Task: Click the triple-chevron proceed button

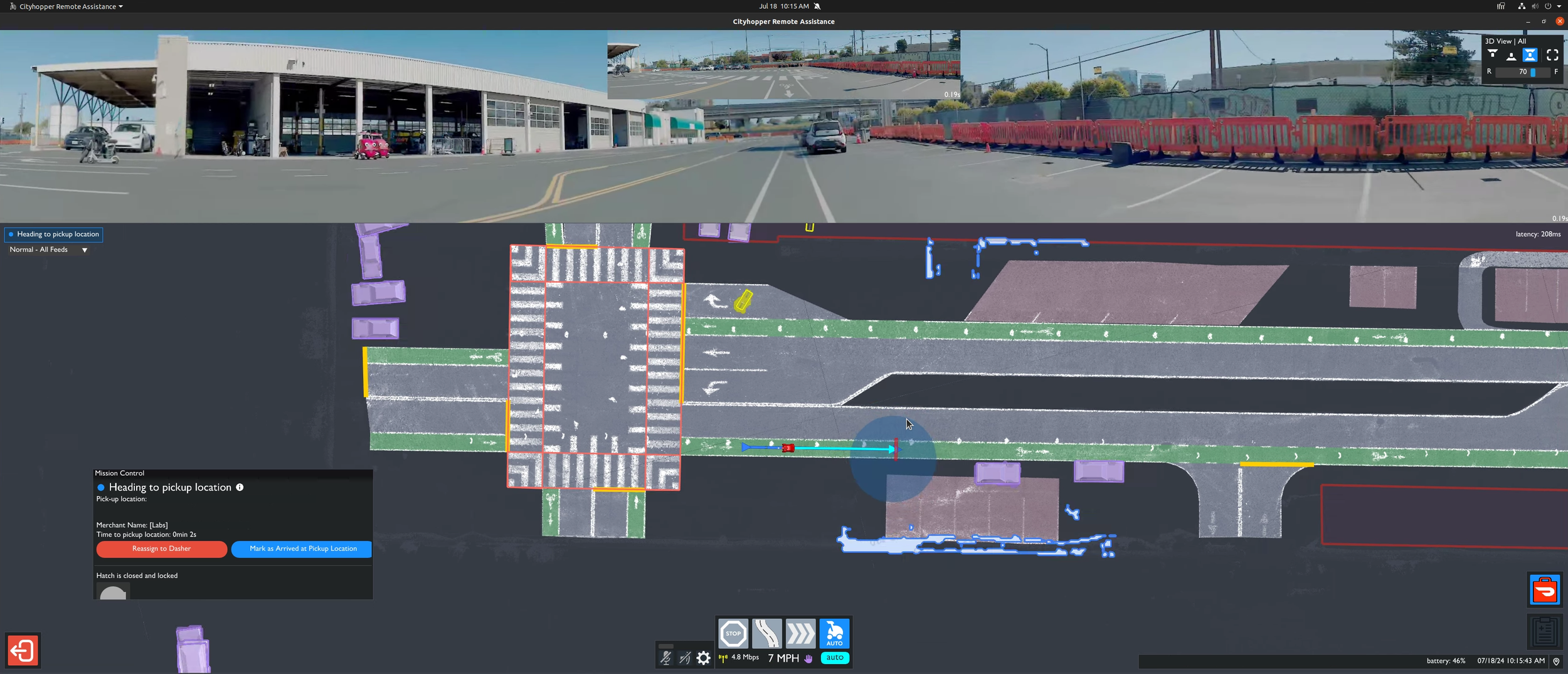Action: [x=800, y=633]
